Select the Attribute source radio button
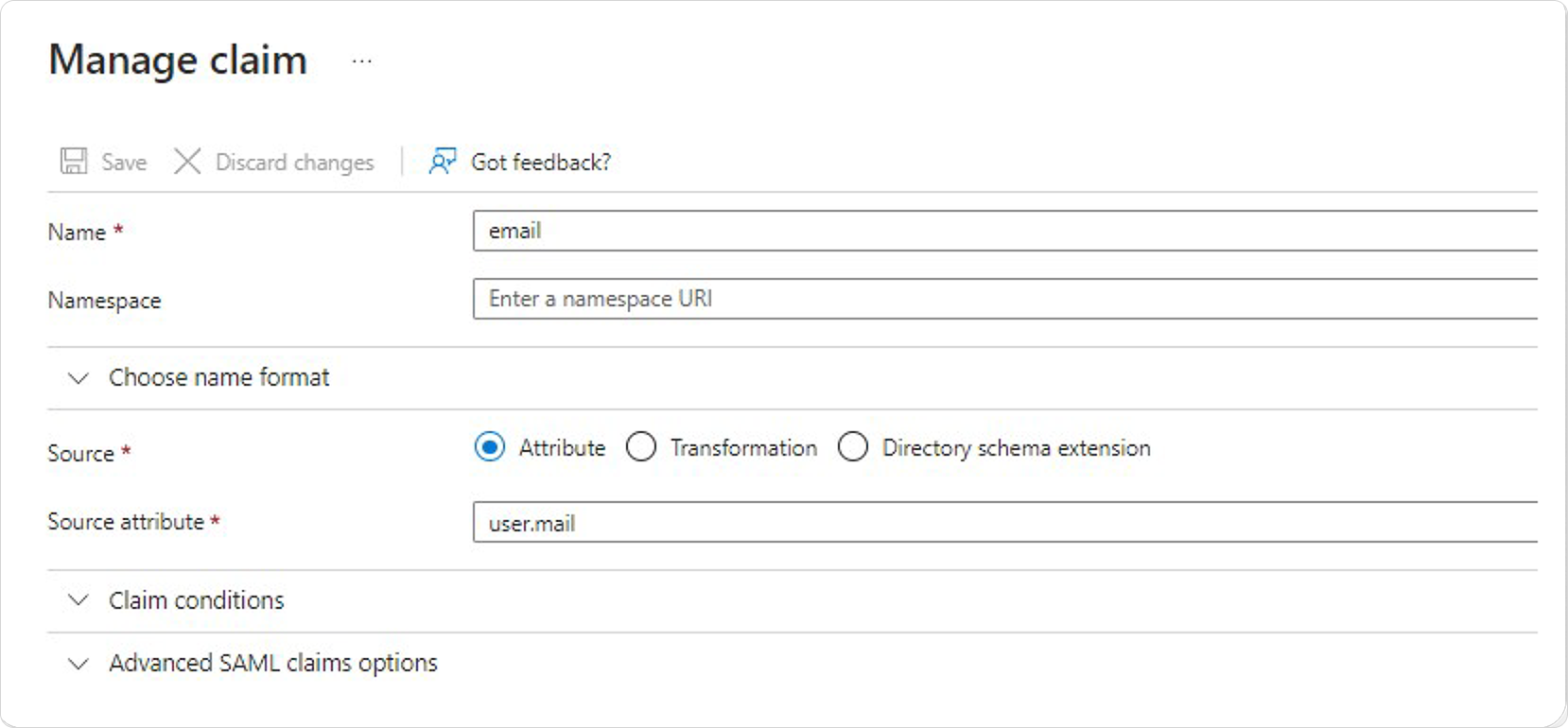This screenshot has width=1568, height=728. pyautogui.click(x=490, y=446)
